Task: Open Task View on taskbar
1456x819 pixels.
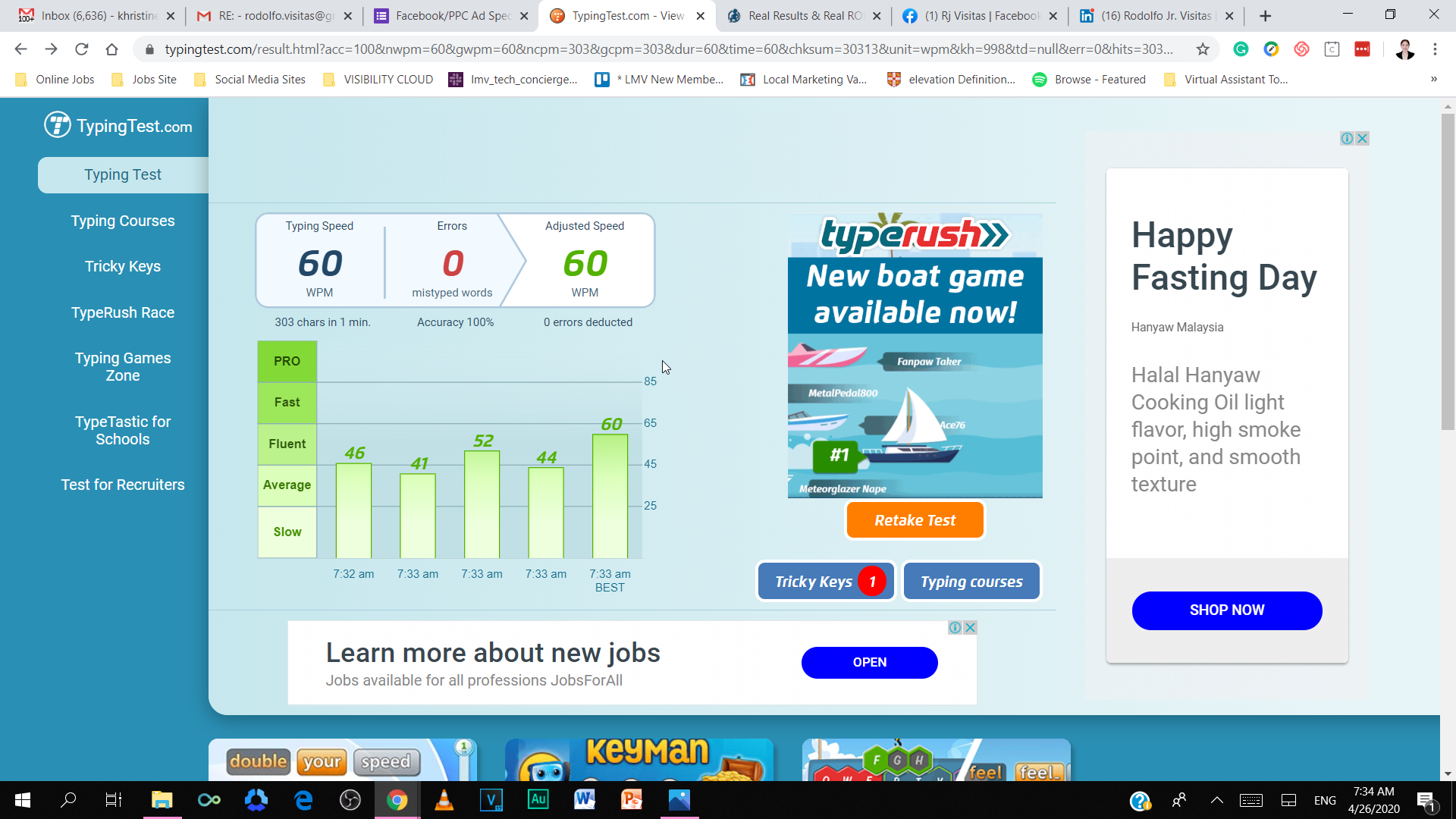Action: coord(114,800)
